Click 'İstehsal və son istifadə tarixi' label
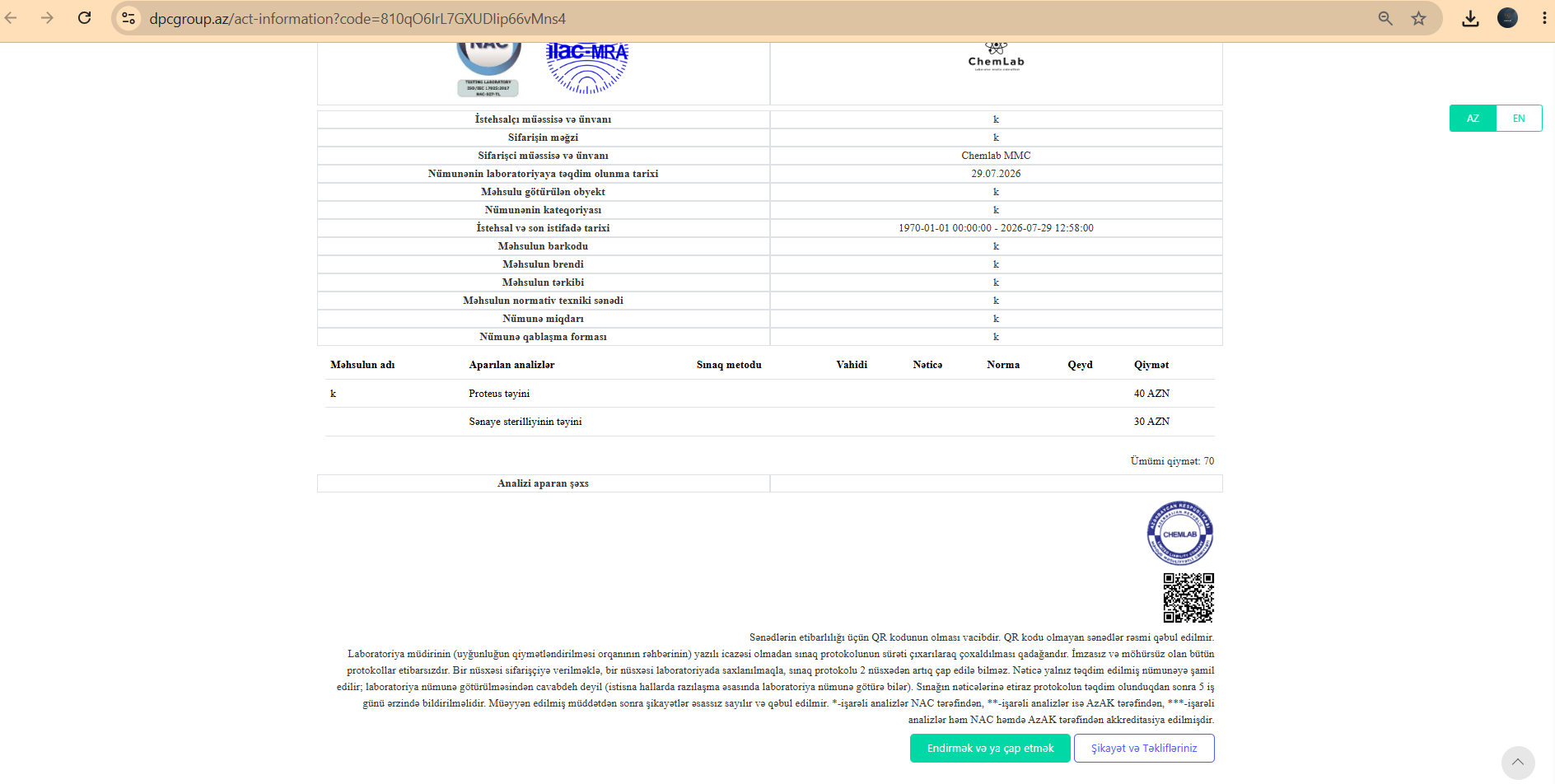1555x784 pixels. [x=543, y=228]
